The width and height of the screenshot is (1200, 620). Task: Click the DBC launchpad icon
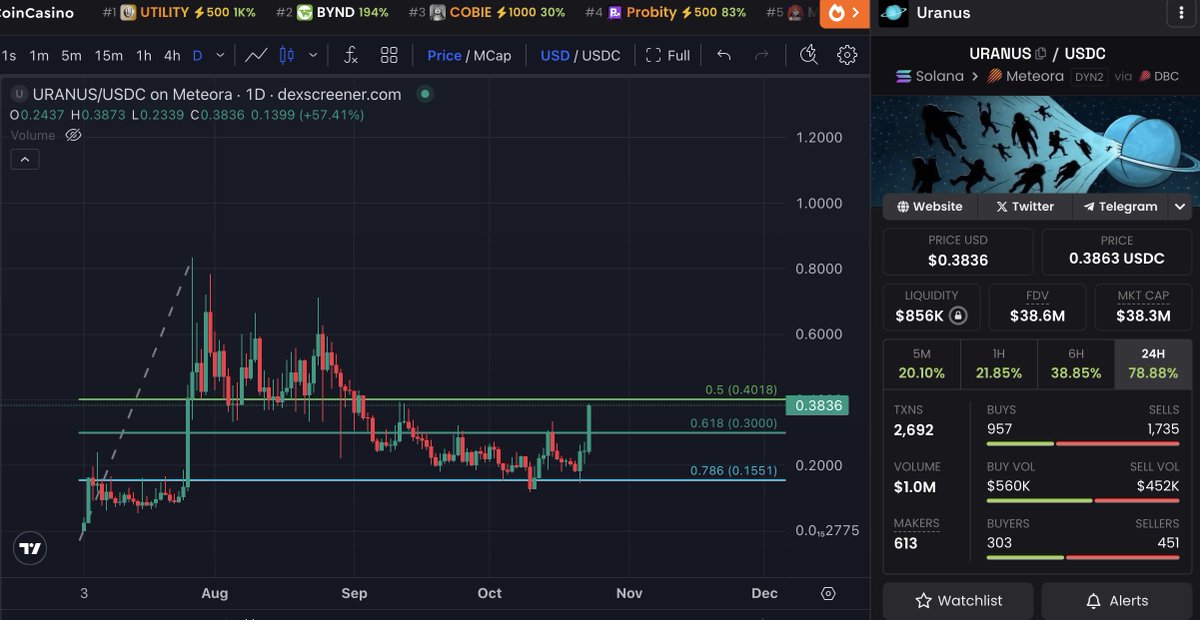[x=1144, y=76]
